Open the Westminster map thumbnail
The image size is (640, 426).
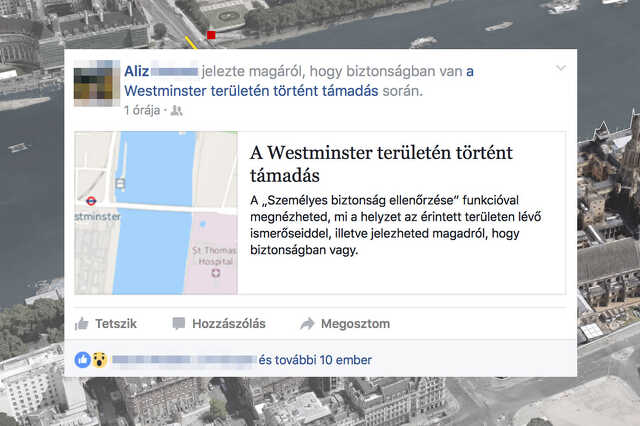click(x=156, y=213)
